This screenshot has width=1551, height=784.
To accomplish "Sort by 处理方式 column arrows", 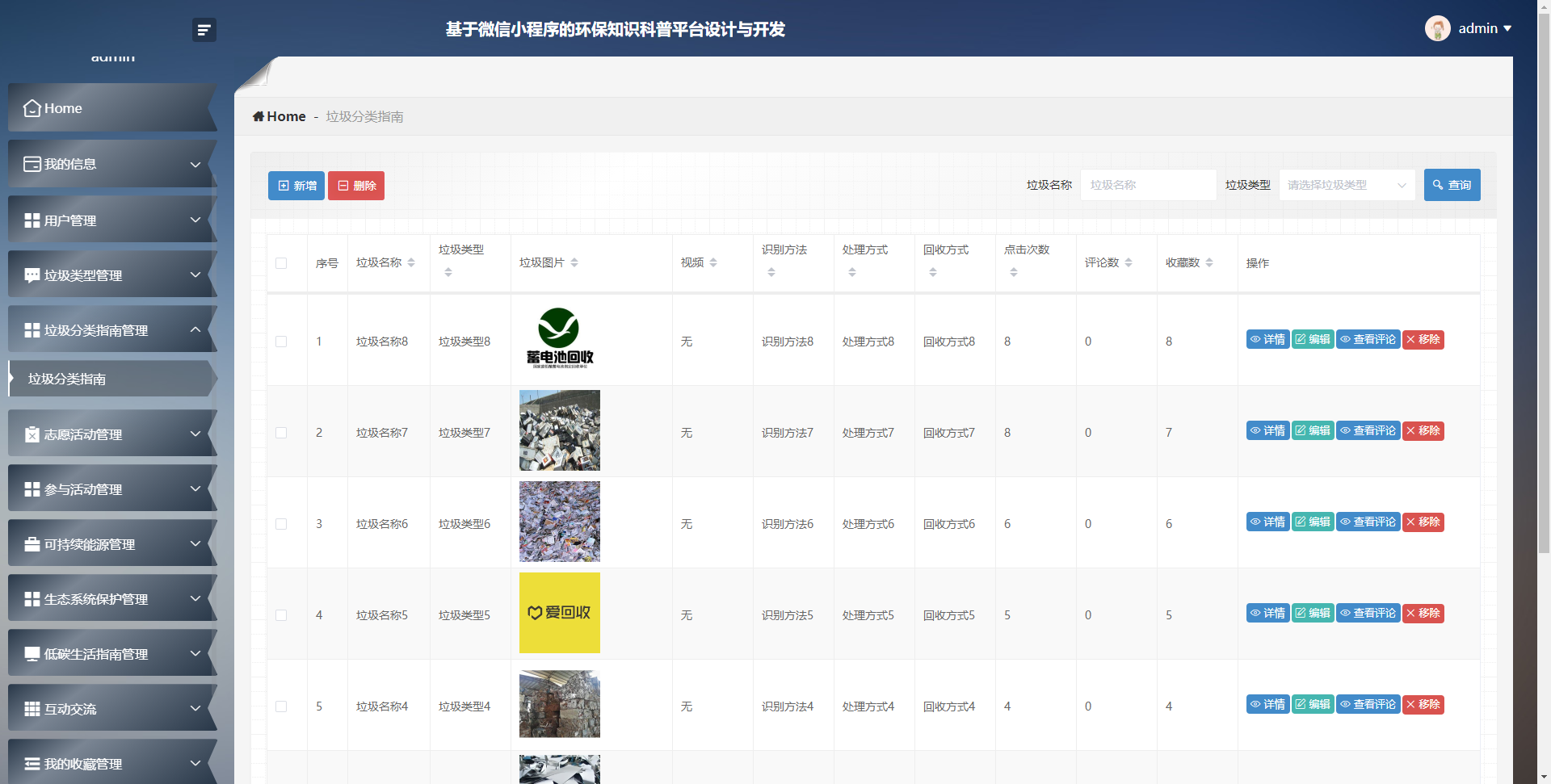I will coord(852,272).
